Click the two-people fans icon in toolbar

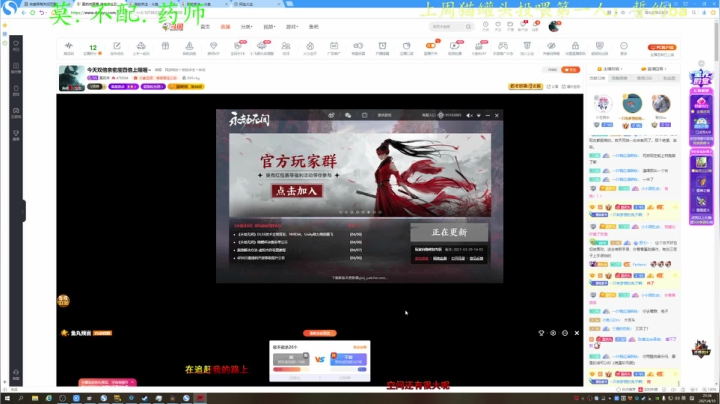[x=286, y=45]
